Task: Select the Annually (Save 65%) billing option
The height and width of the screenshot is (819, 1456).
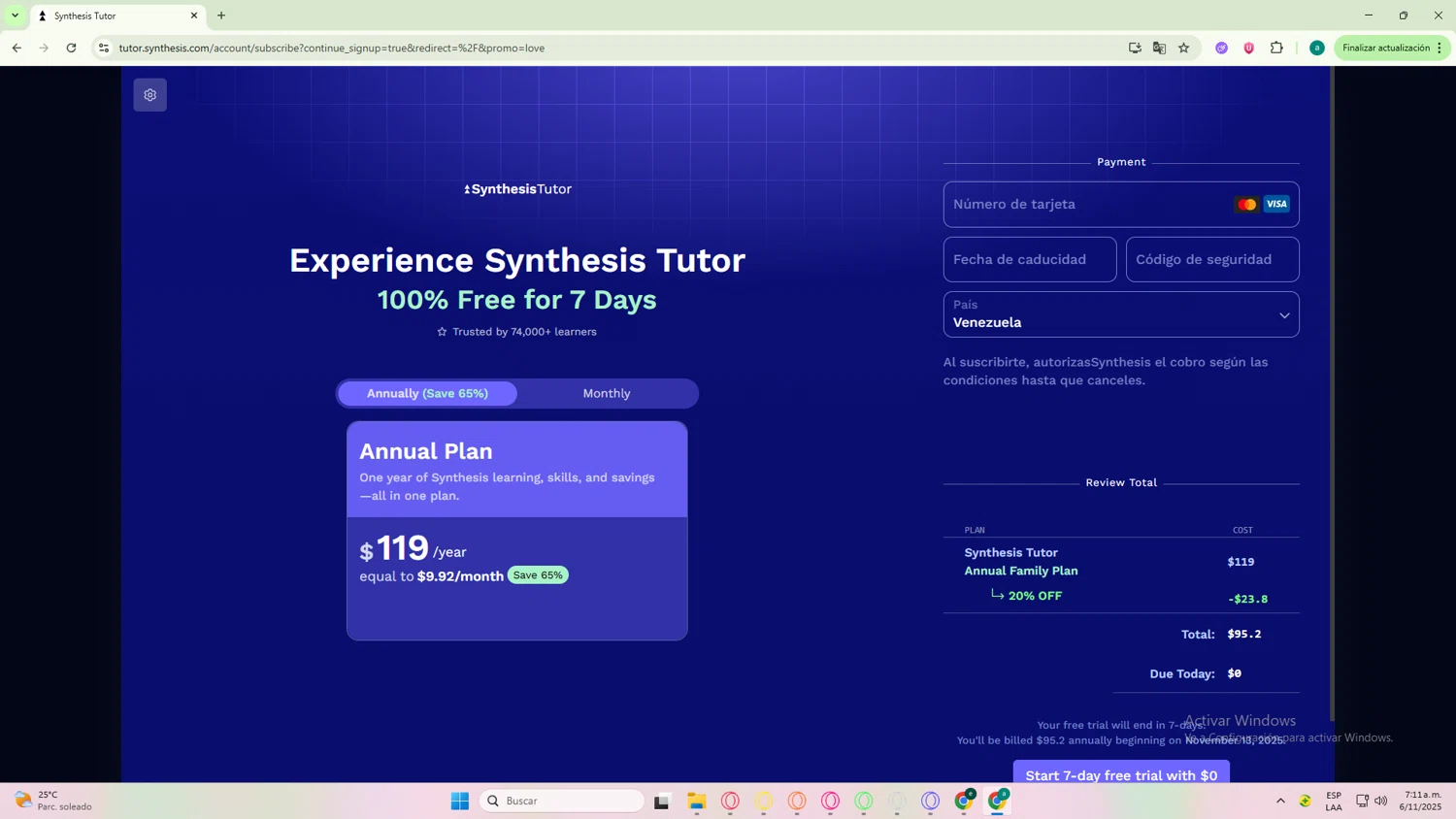Action: [427, 393]
